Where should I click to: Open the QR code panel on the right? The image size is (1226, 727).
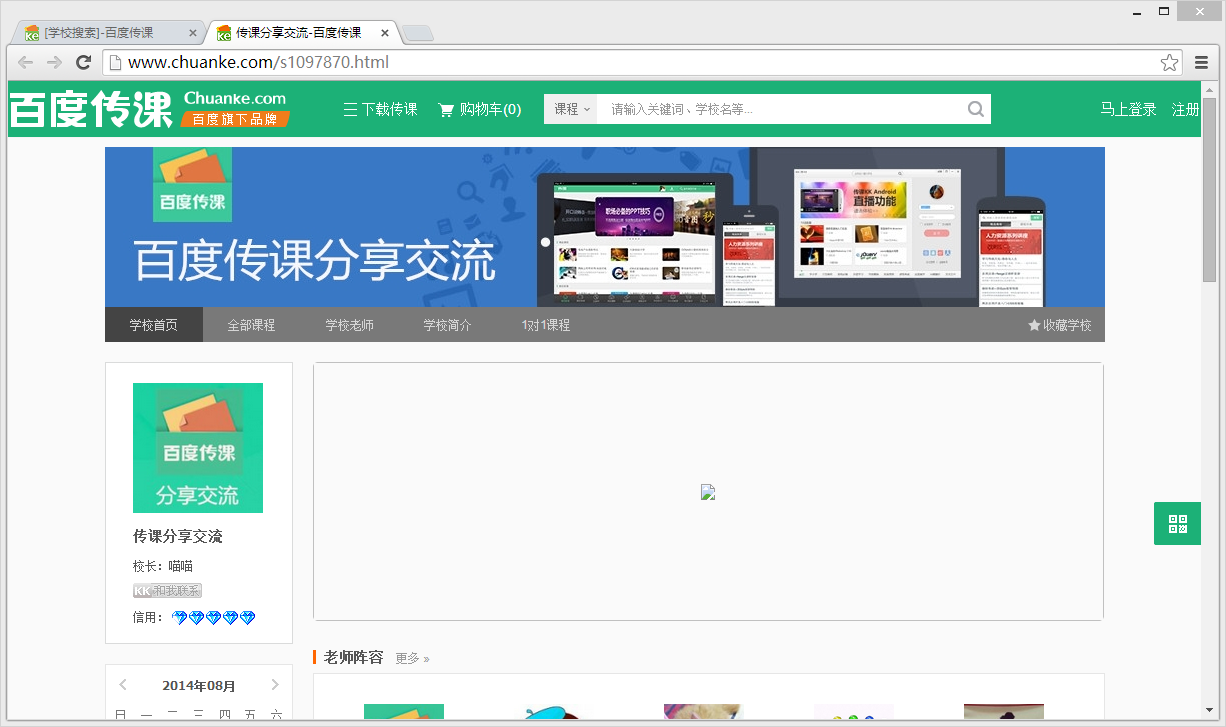click(x=1177, y=523)
